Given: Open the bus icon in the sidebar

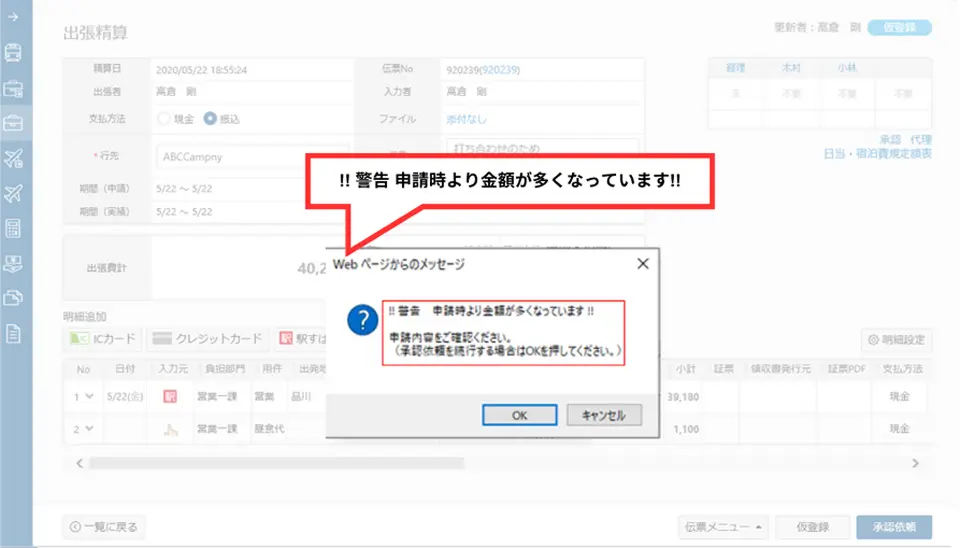Looking at the screenshot, I should pyautogui.click(x=13, y=53).
